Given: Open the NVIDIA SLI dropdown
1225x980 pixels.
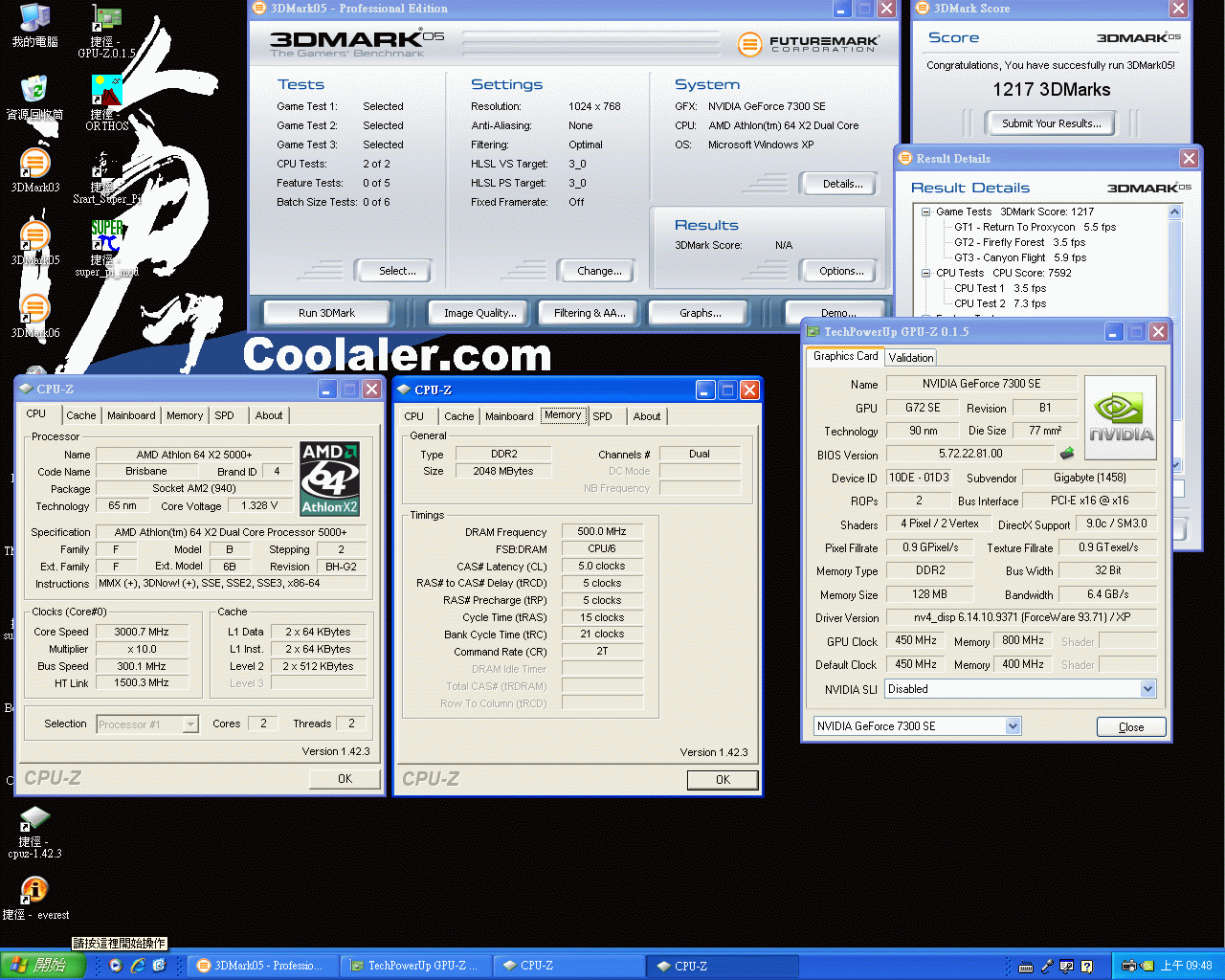Looking at the screenshot, I should (x=1147, y=689).
